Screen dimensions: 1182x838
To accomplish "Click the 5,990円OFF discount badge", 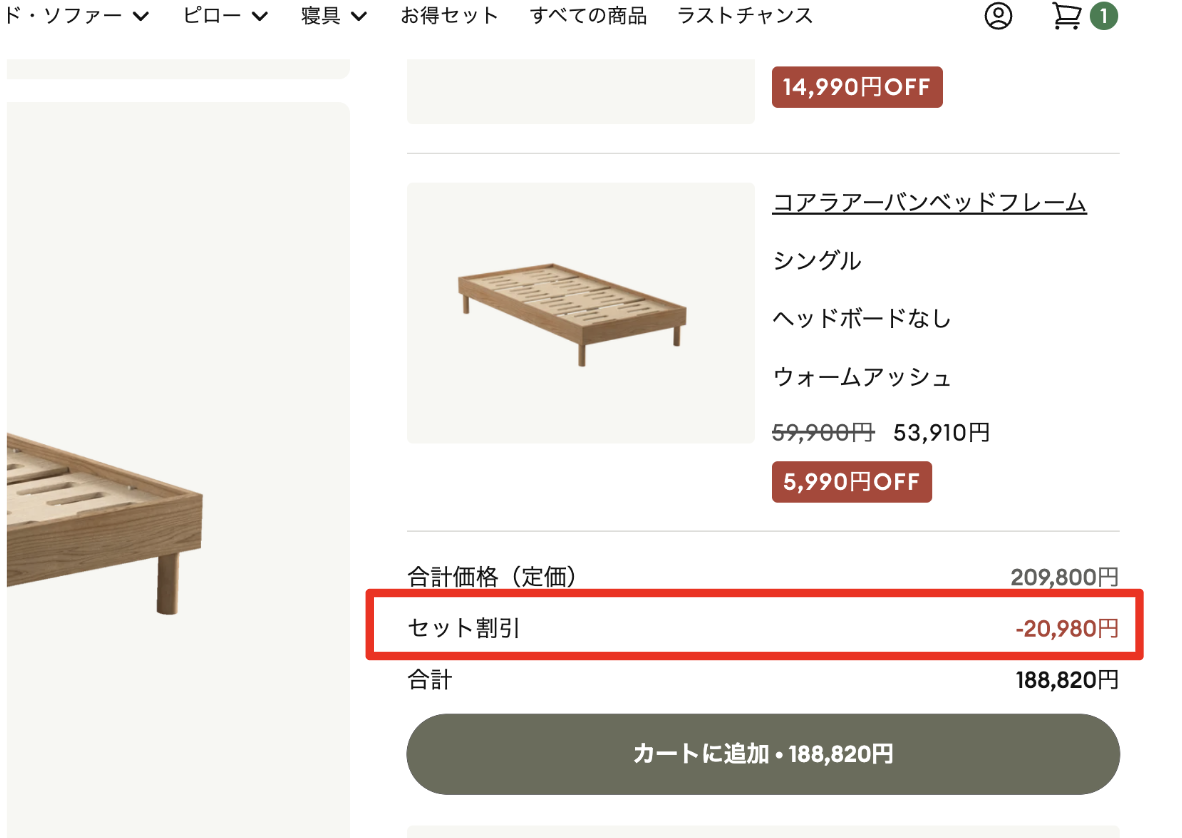I will click(852, 482).
